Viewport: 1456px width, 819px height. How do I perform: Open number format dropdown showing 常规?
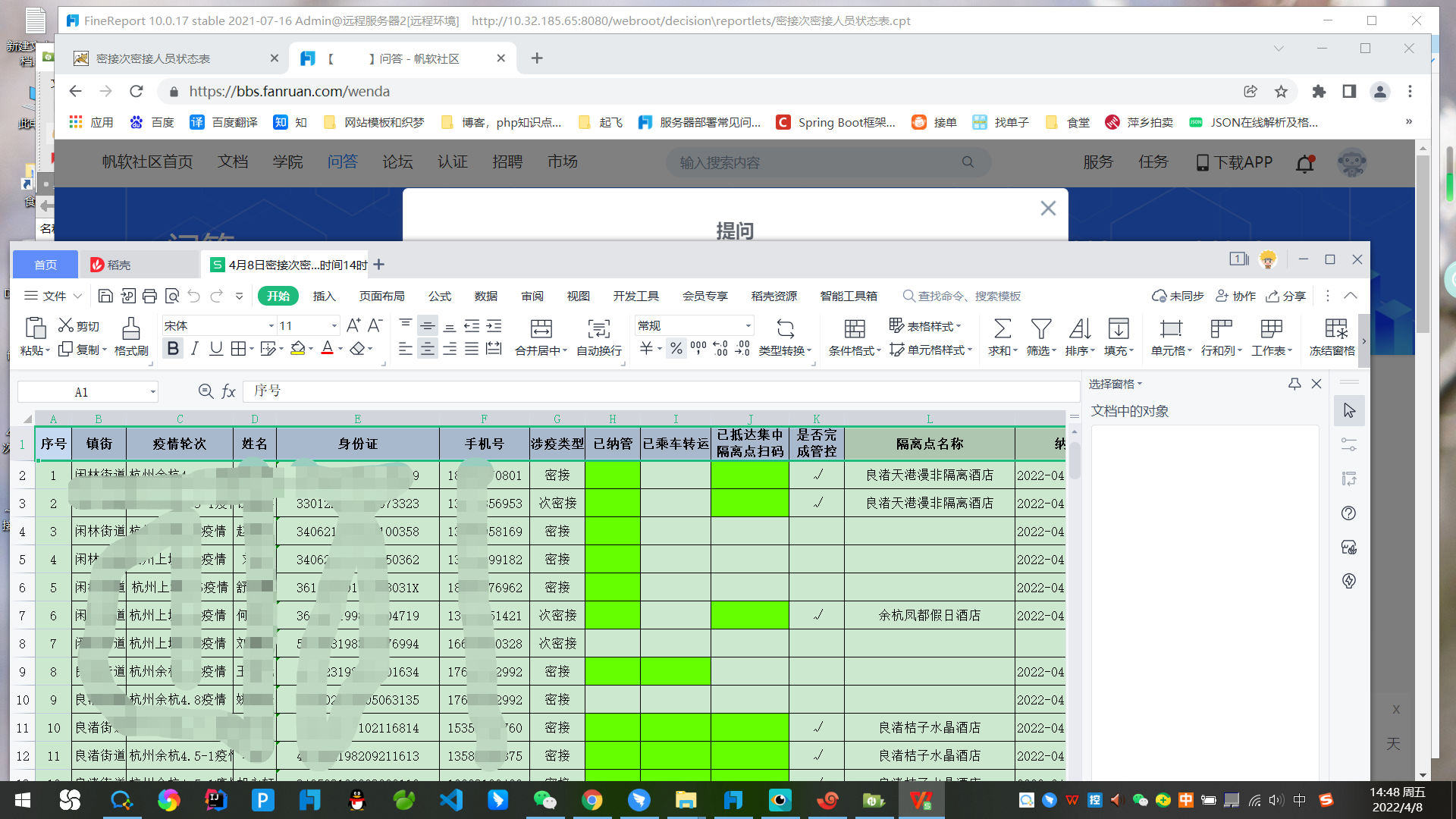coord(748,325)
